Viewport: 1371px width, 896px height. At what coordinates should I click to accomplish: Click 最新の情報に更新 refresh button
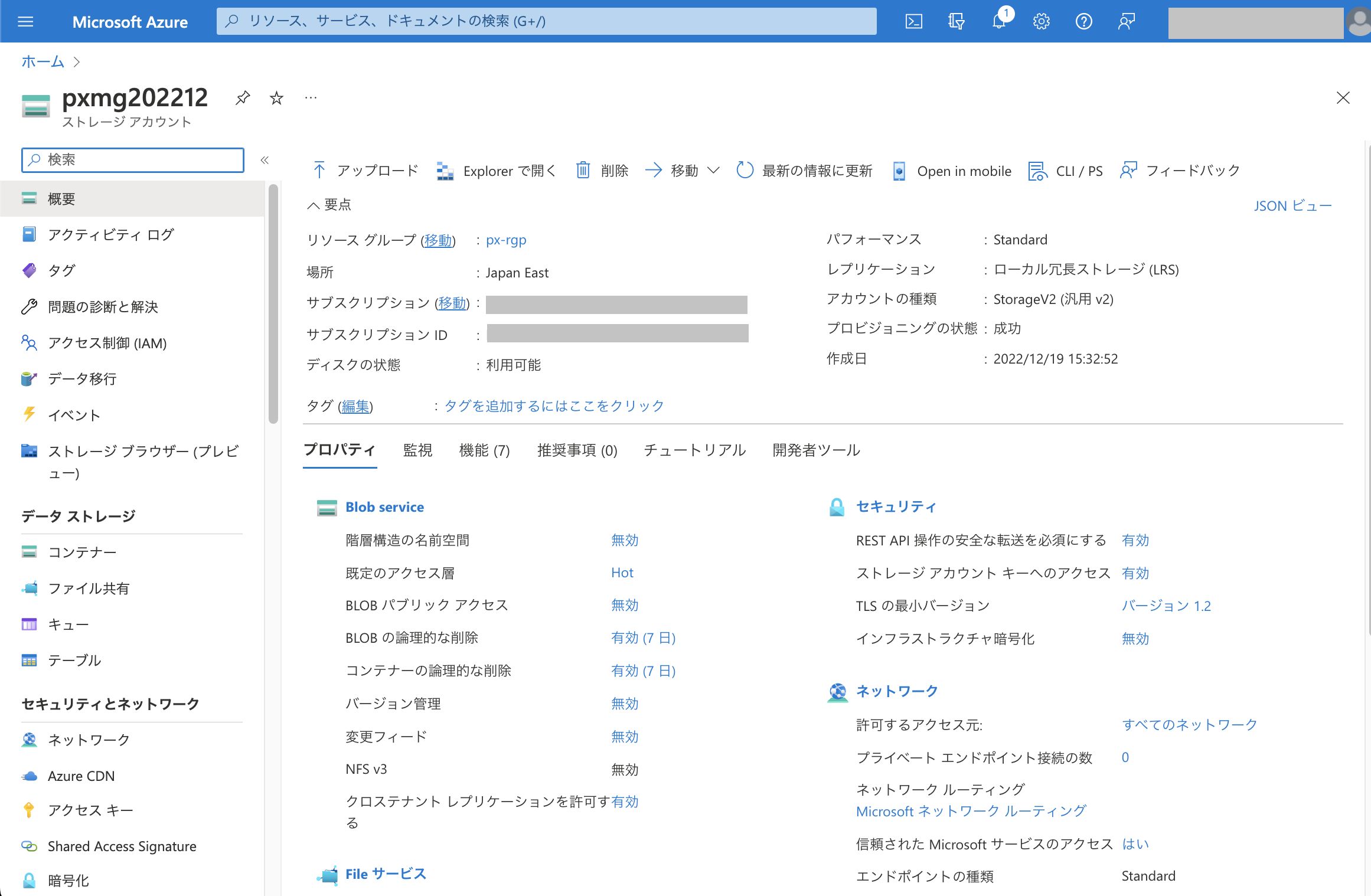[804, 171]
